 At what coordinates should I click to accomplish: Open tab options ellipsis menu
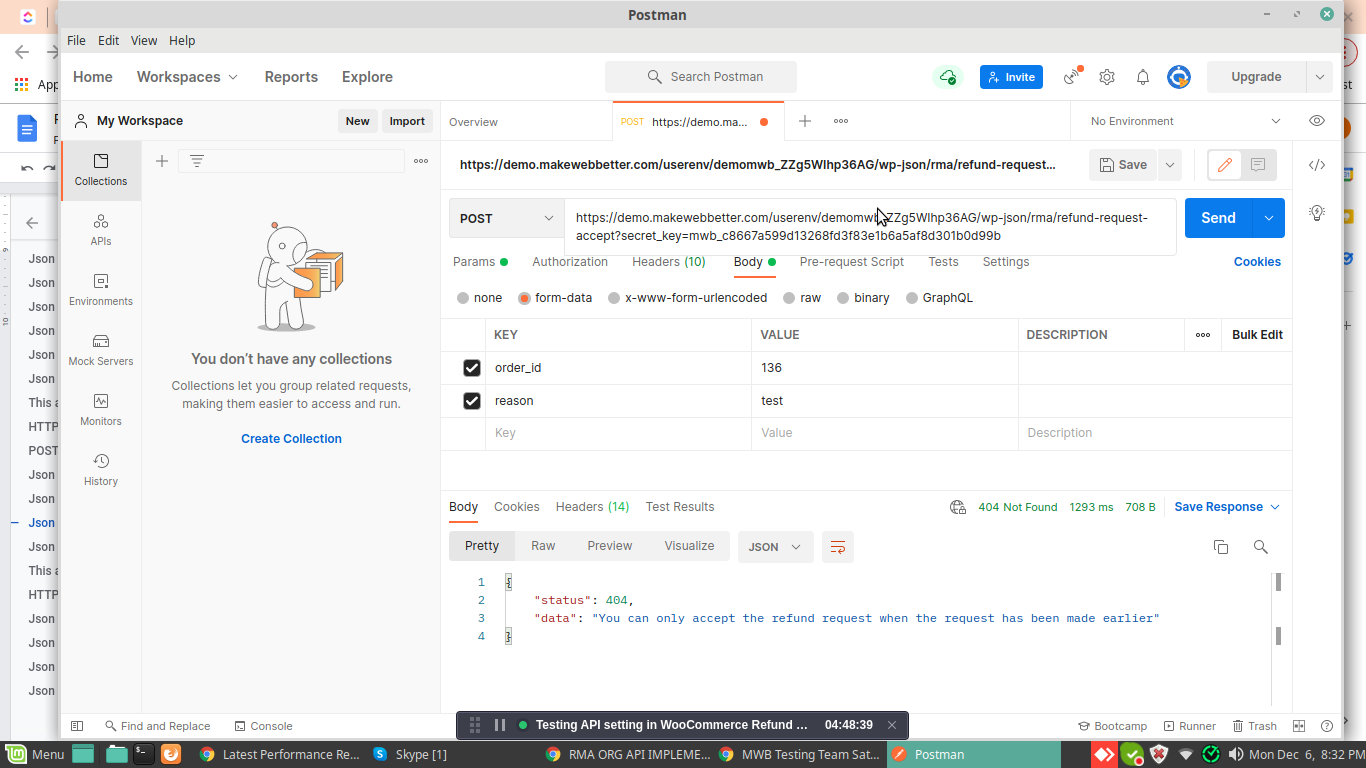841,121
